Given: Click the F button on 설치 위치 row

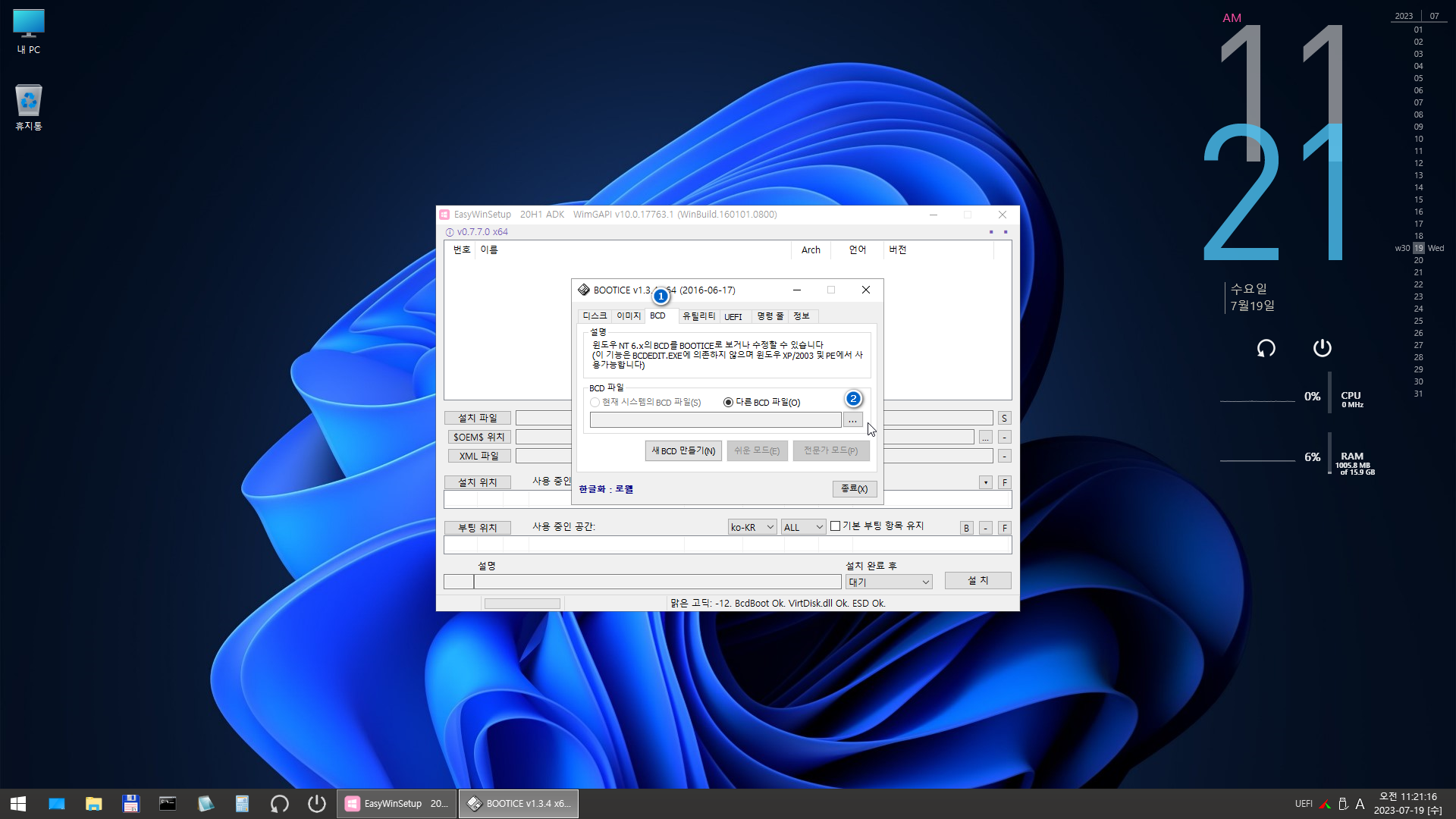Looking at the screenshot, I should [1004, 482].
